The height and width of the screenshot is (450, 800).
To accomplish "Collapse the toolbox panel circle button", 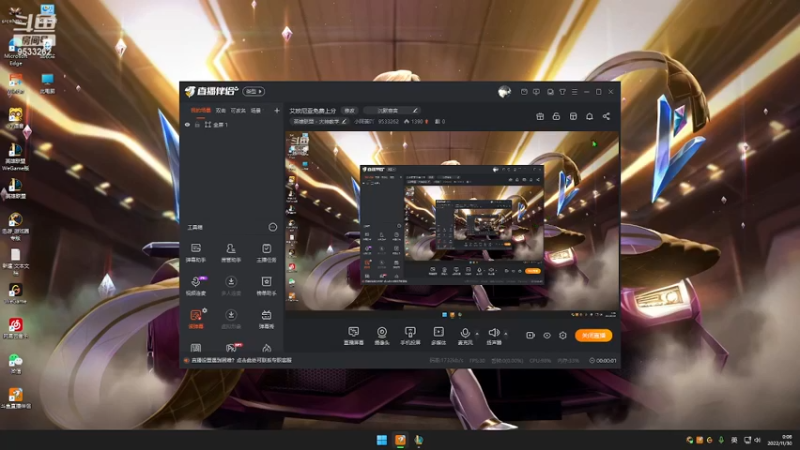I will [272, 227].
